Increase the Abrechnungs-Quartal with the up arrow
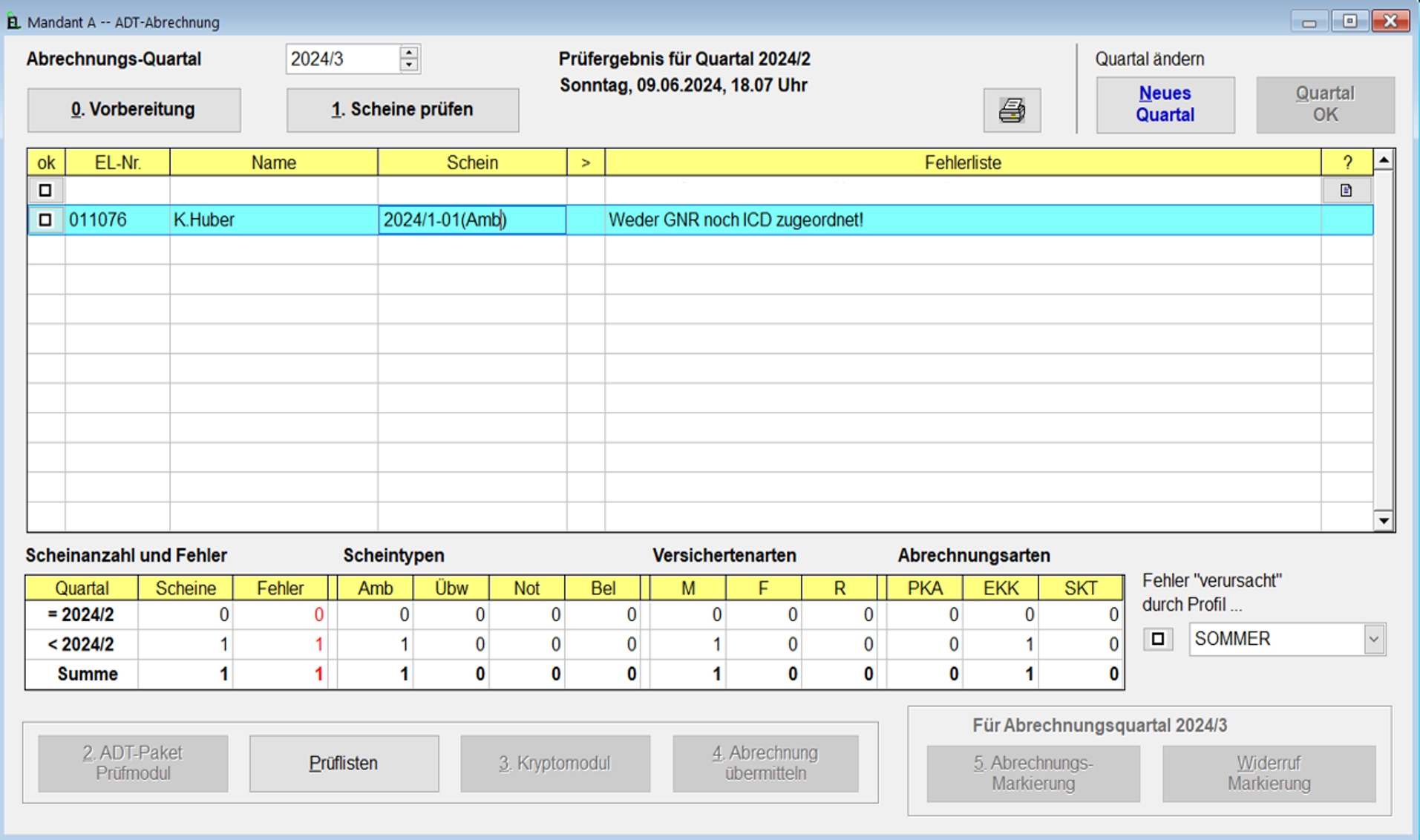1420x840 pixels. coord(409,53)
